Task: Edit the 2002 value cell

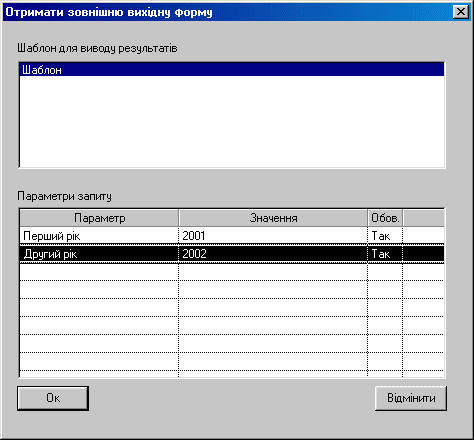Action: click(273, 254)
